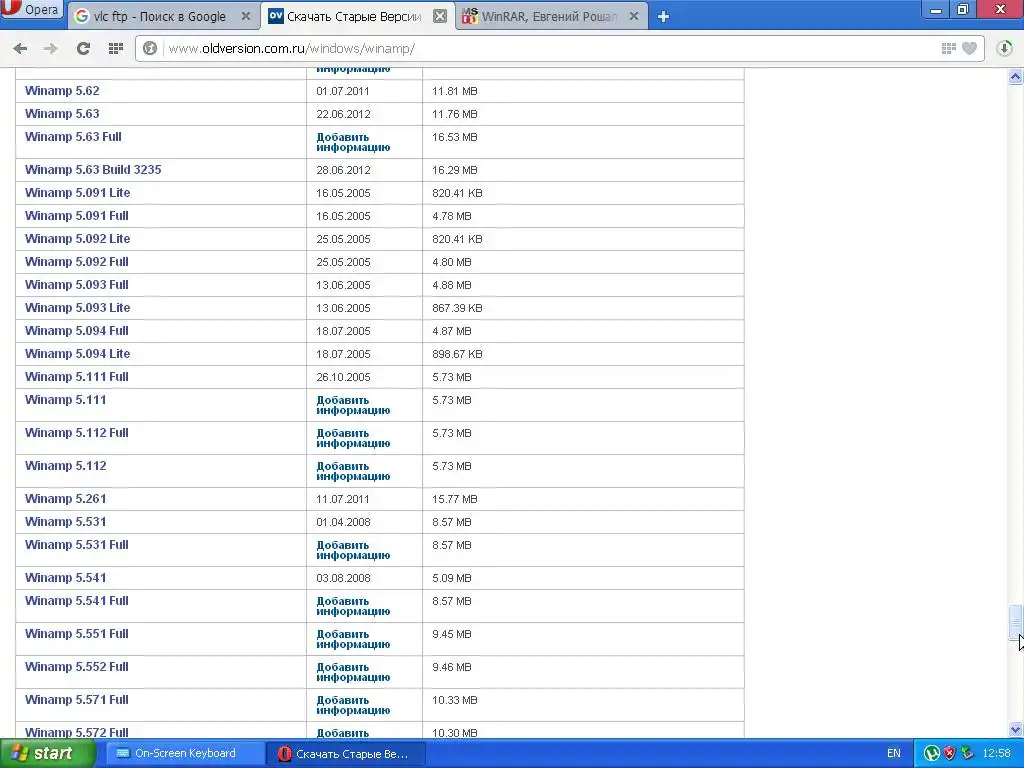1024x768 pixels.
Task: Open the uTorrent tray icon
Action: (932, 754)
